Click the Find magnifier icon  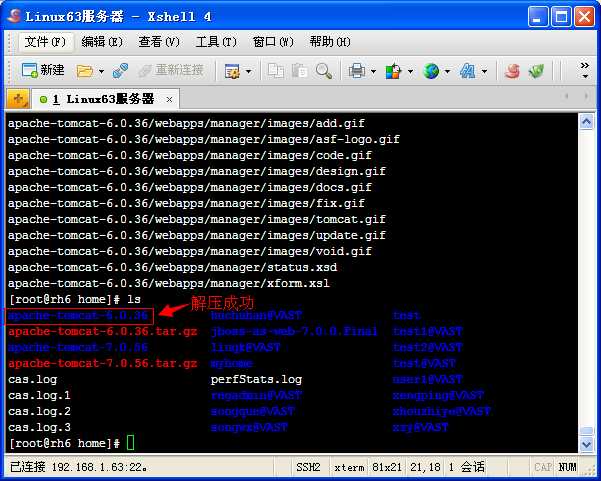[323, 71]
